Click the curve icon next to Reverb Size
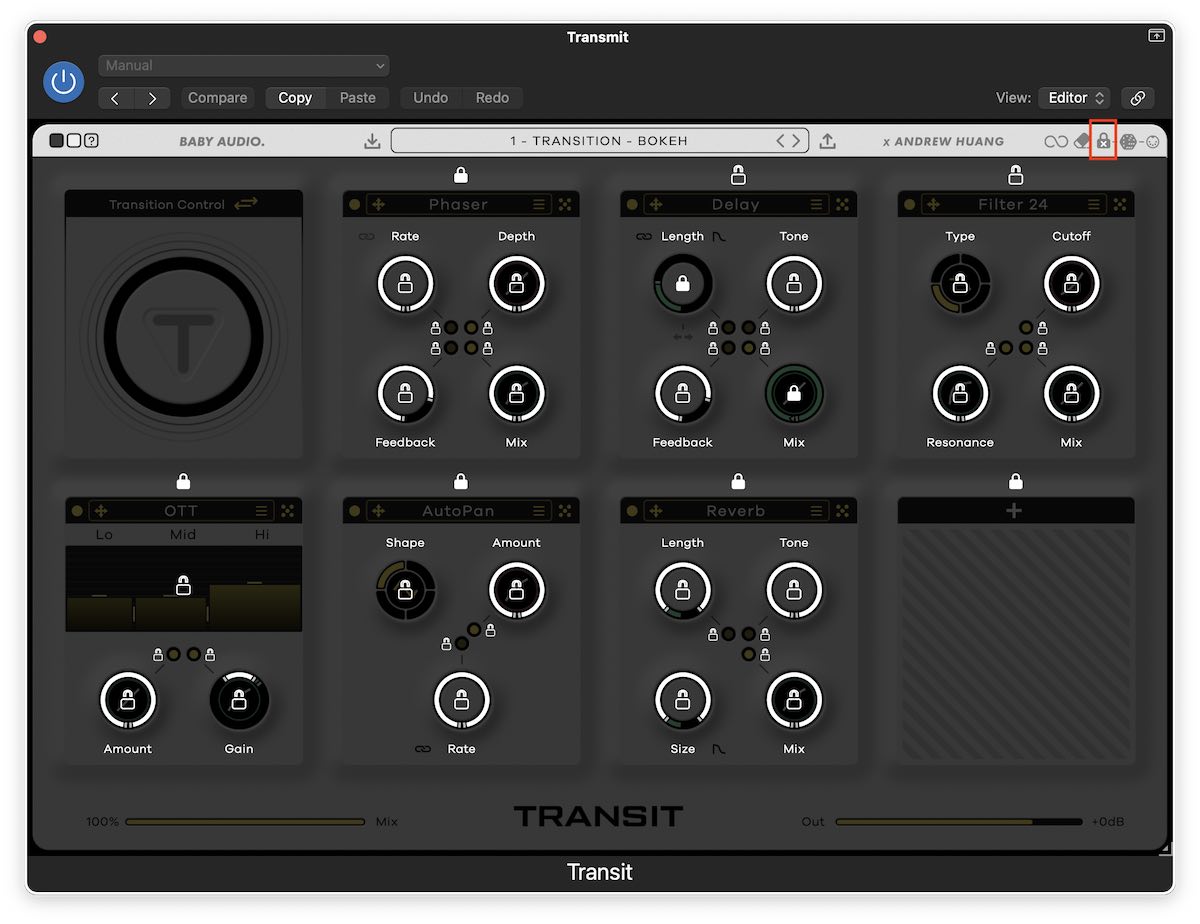The image size is (1200, 924). [719, 749]
